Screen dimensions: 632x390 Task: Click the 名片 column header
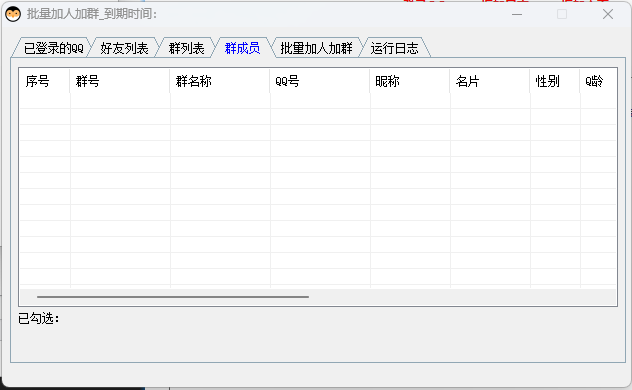(x=490, y=81)
